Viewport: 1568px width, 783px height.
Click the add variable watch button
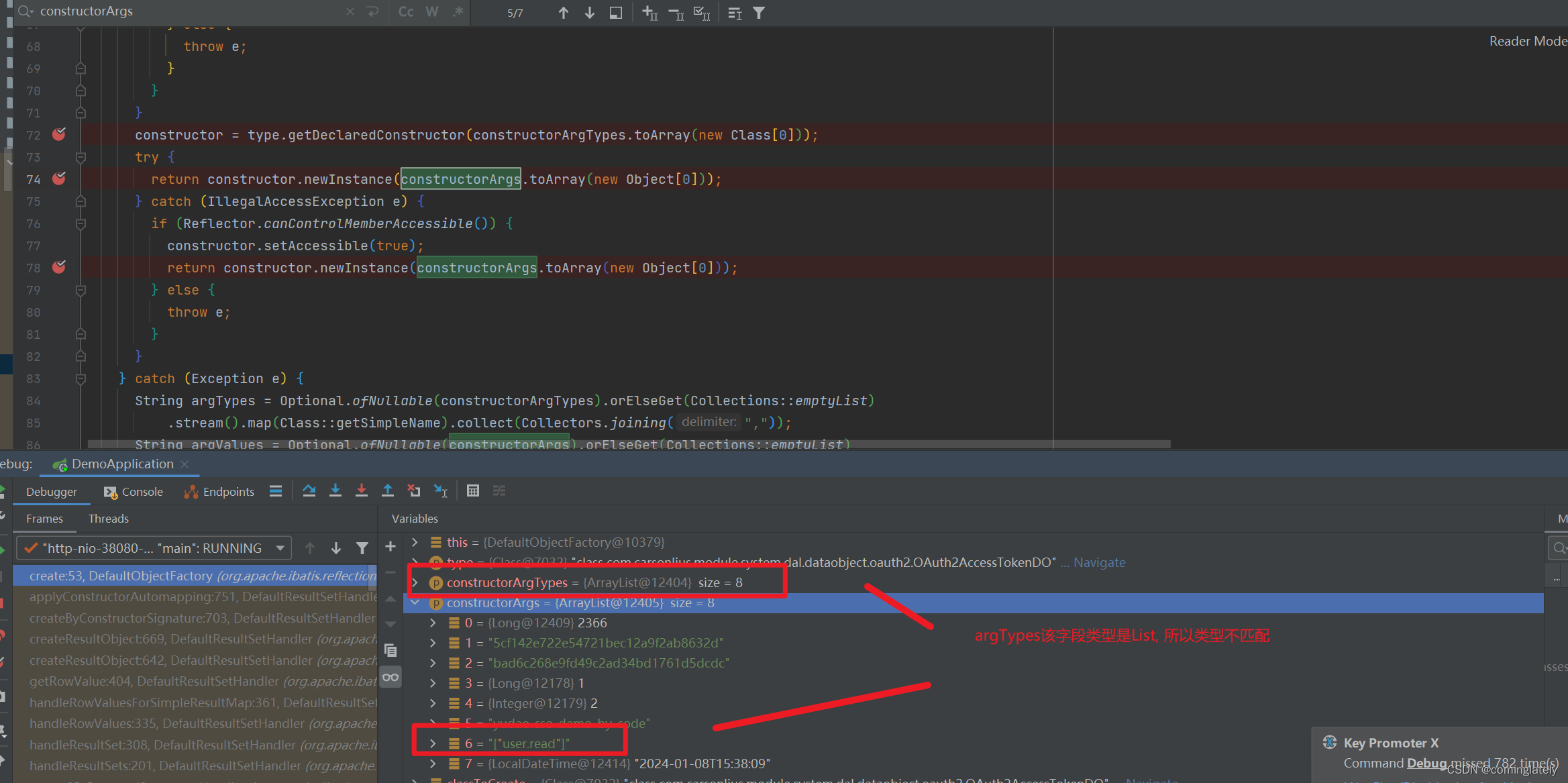(389, 548)
